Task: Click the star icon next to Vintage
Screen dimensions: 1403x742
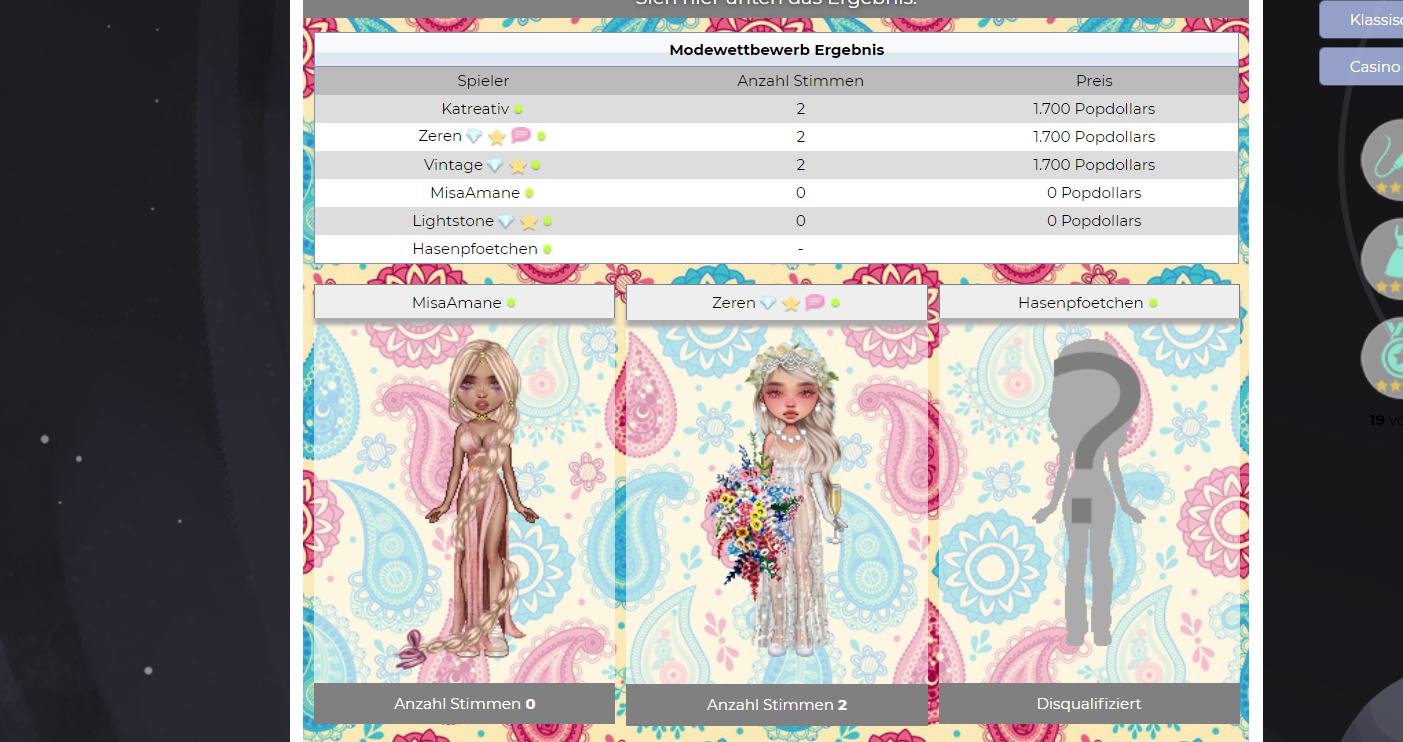Action: point(518,165)
